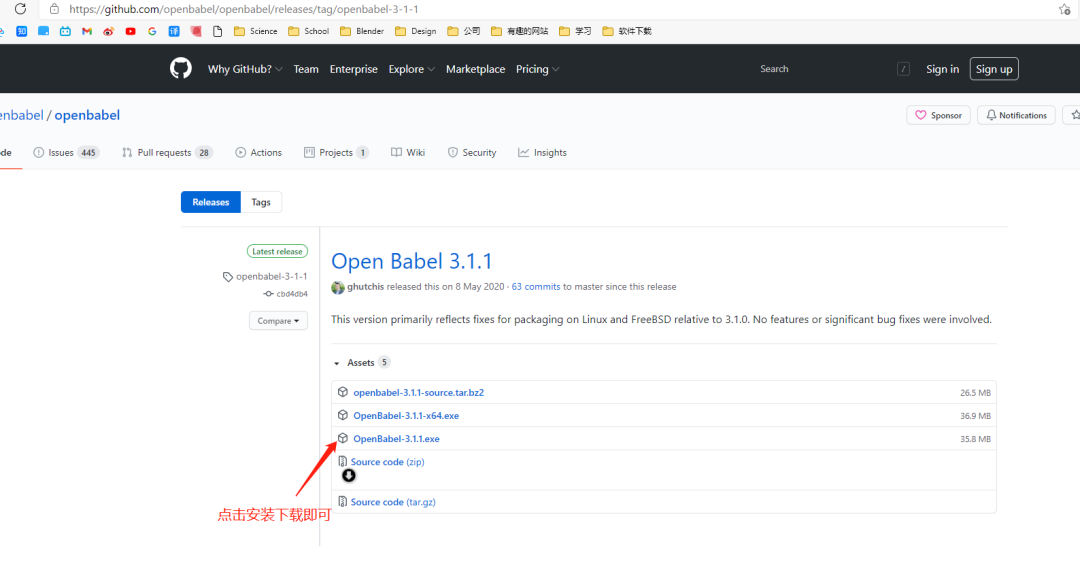Click the GitHub URL address field
Image resolution: width=1080 pixels, height=572 pixels.
coord(243,9)
